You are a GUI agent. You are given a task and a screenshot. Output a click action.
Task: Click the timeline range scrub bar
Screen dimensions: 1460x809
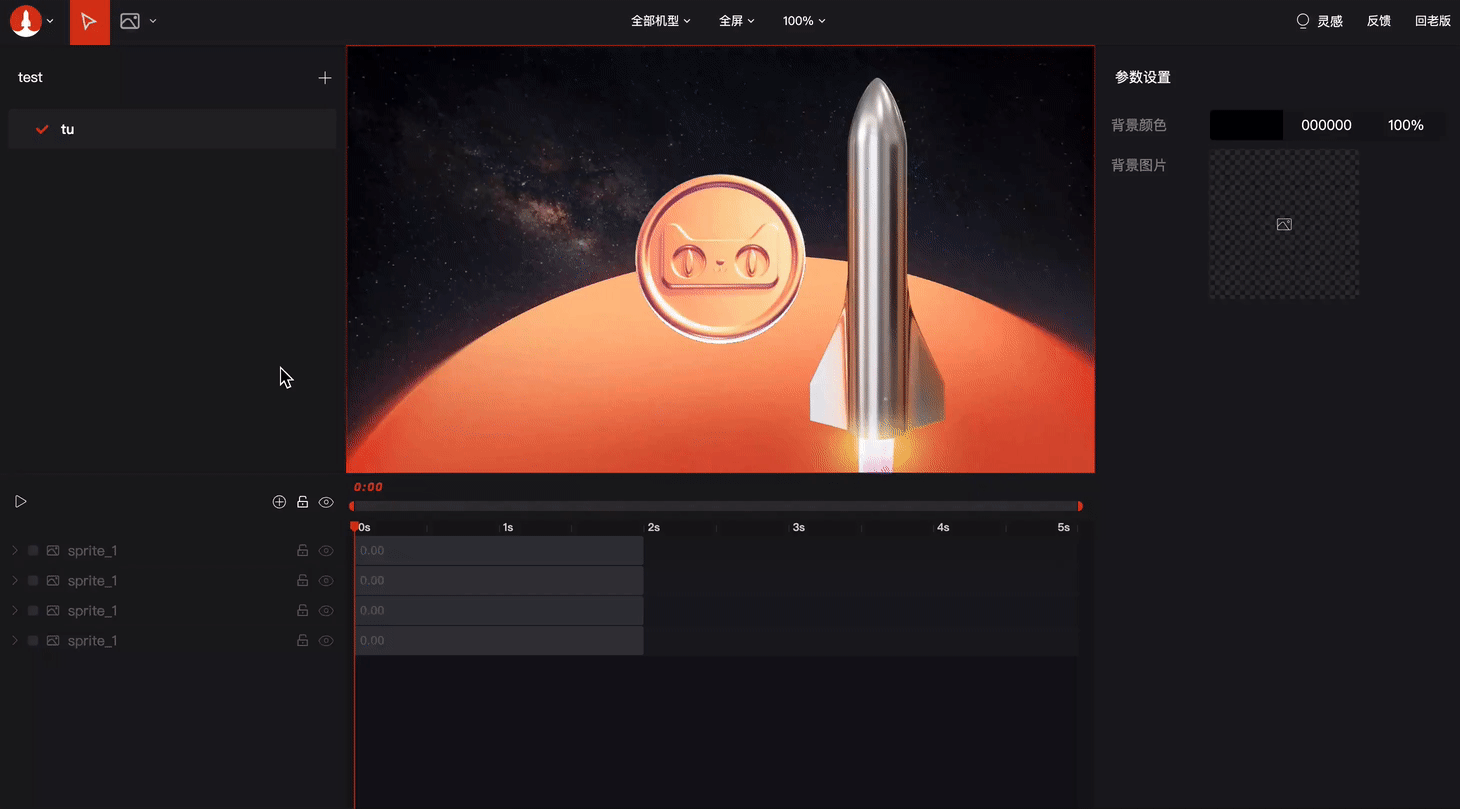[716, 506]
